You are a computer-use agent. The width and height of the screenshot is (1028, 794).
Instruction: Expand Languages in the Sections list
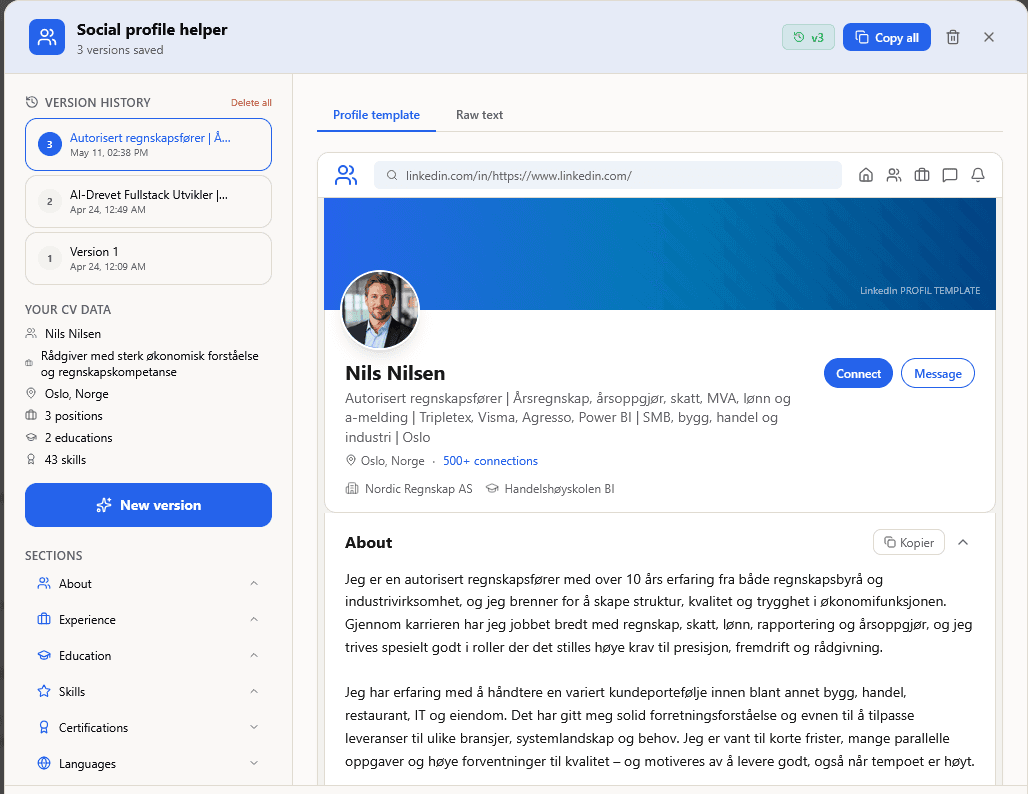tap(254, 763)
